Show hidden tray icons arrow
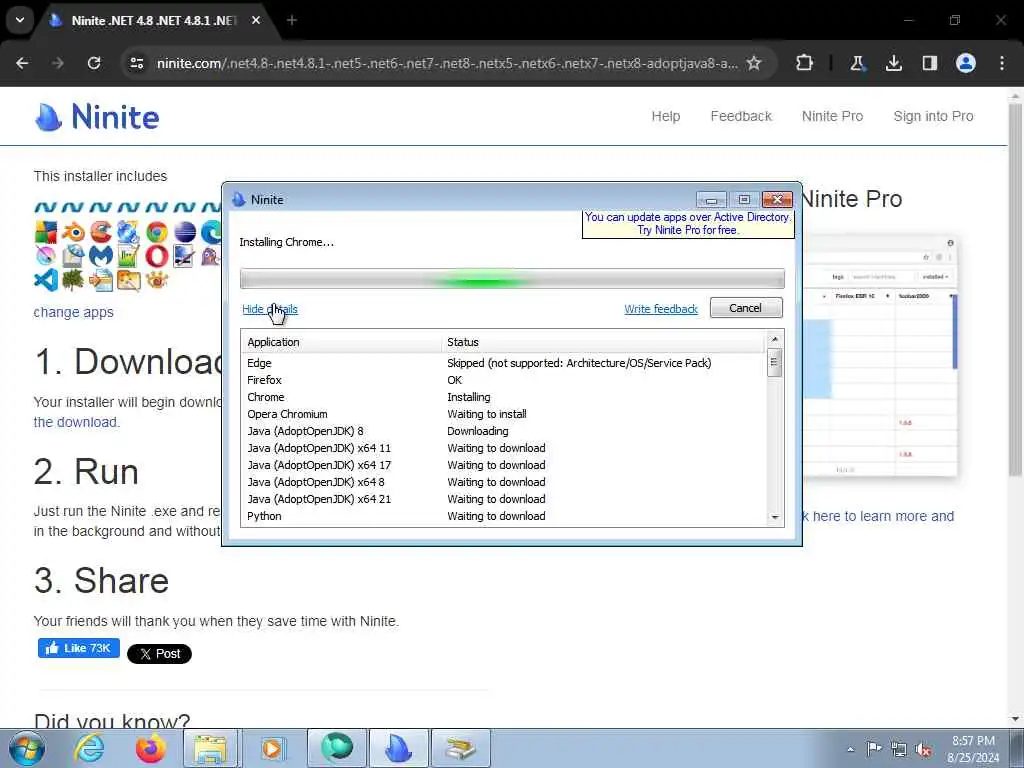 click(x=850, y=749)
